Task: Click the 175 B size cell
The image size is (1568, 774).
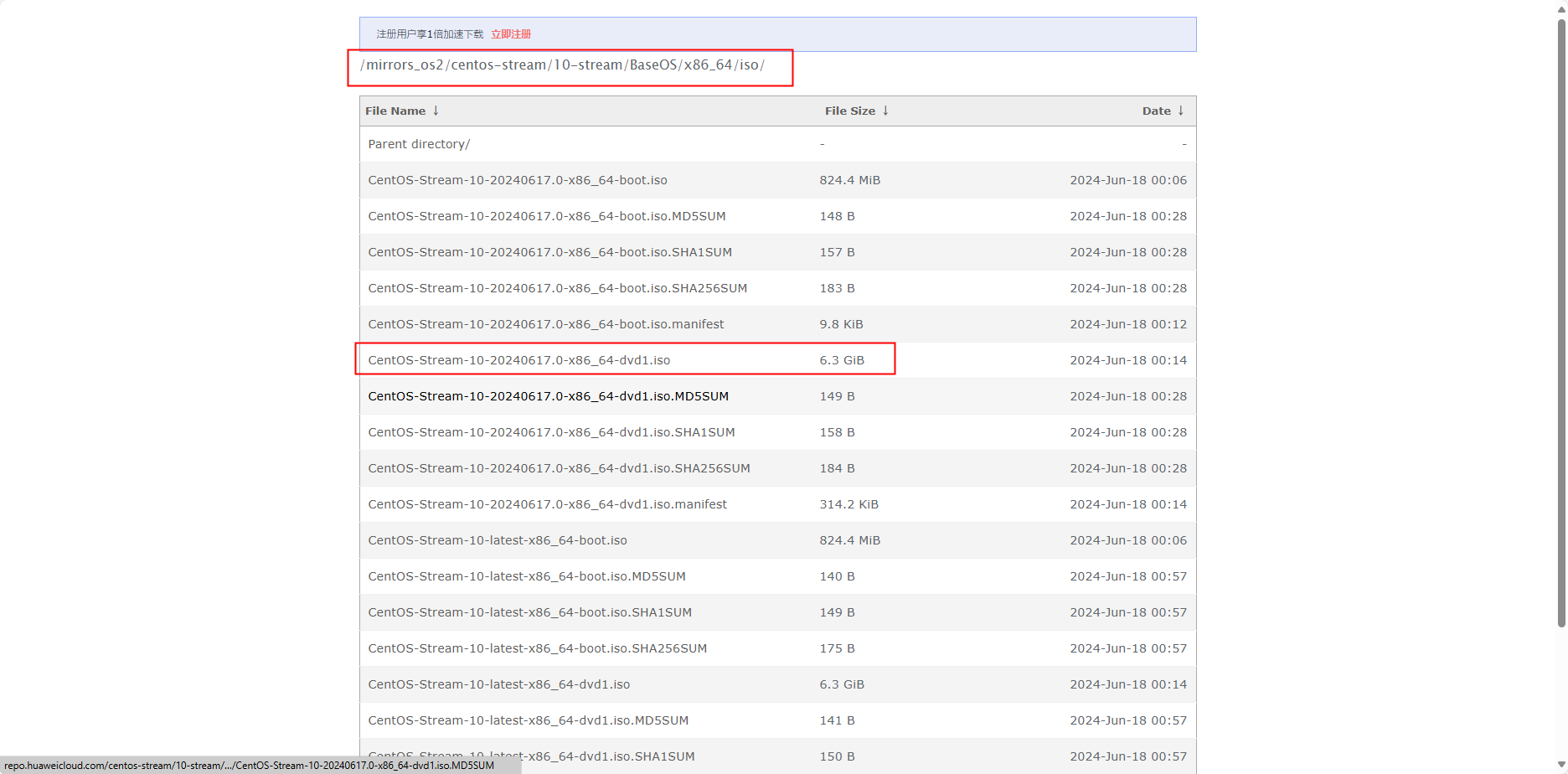Action: tap(837, 648)
